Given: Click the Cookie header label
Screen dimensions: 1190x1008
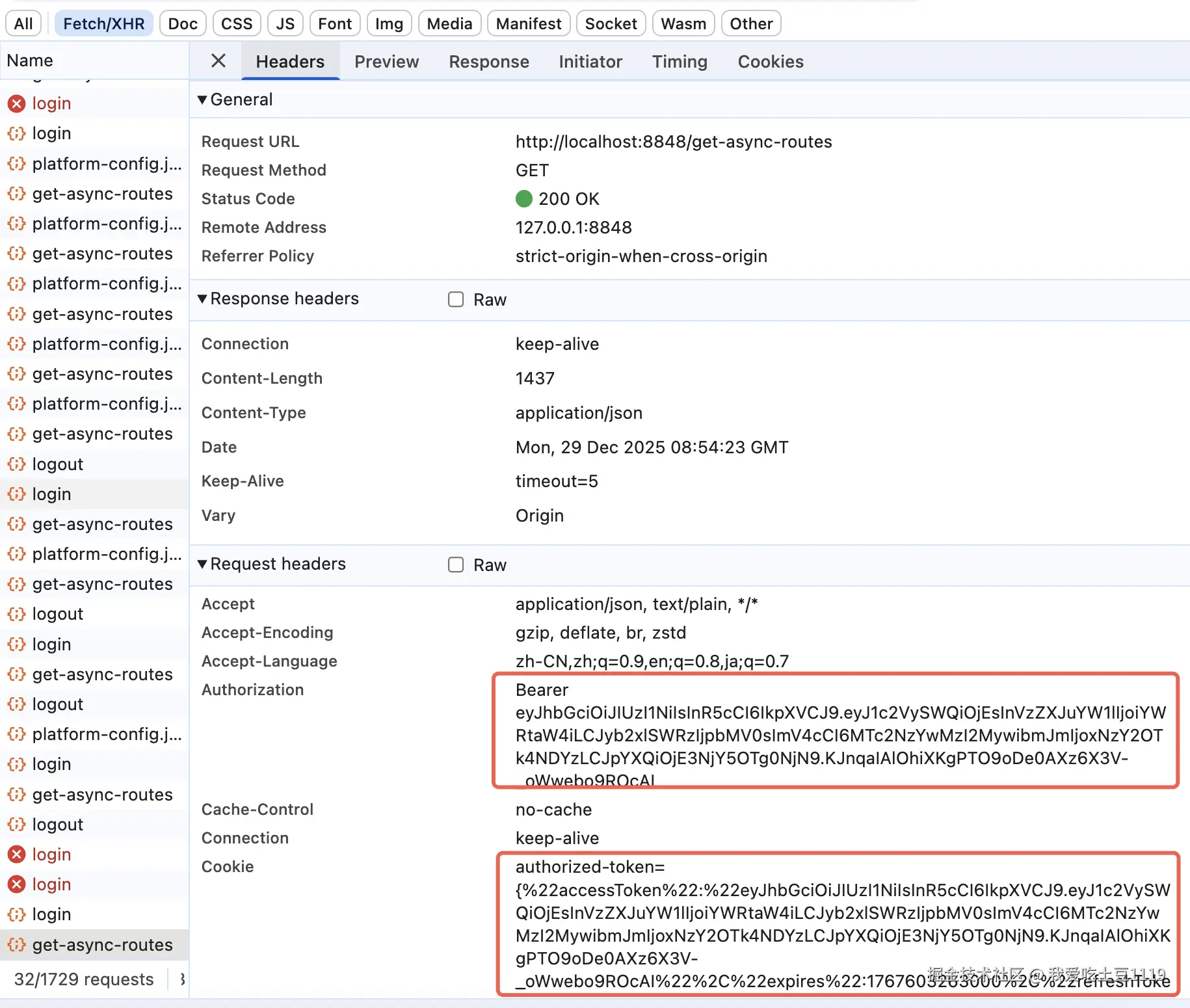Looking at the screenshot, I should tap(228, 867).
